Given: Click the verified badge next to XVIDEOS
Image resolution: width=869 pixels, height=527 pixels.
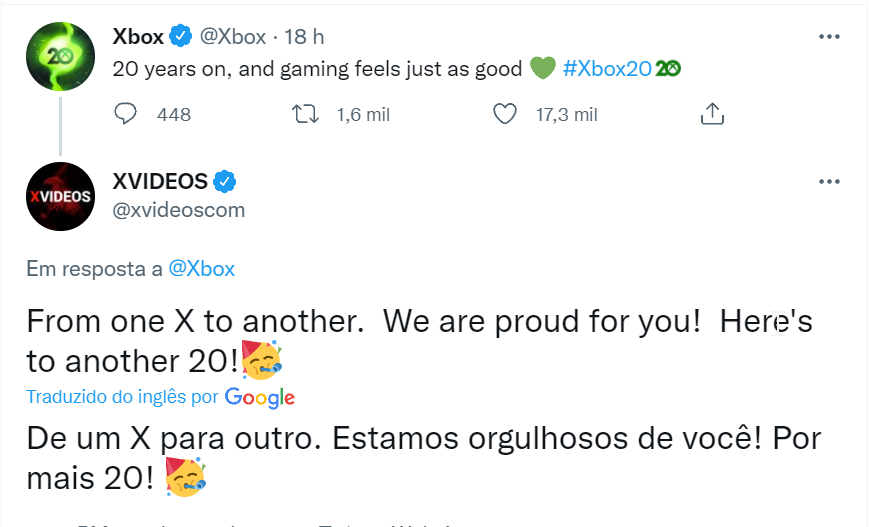Looking at the screenshot, I should [x=225, y=181].
